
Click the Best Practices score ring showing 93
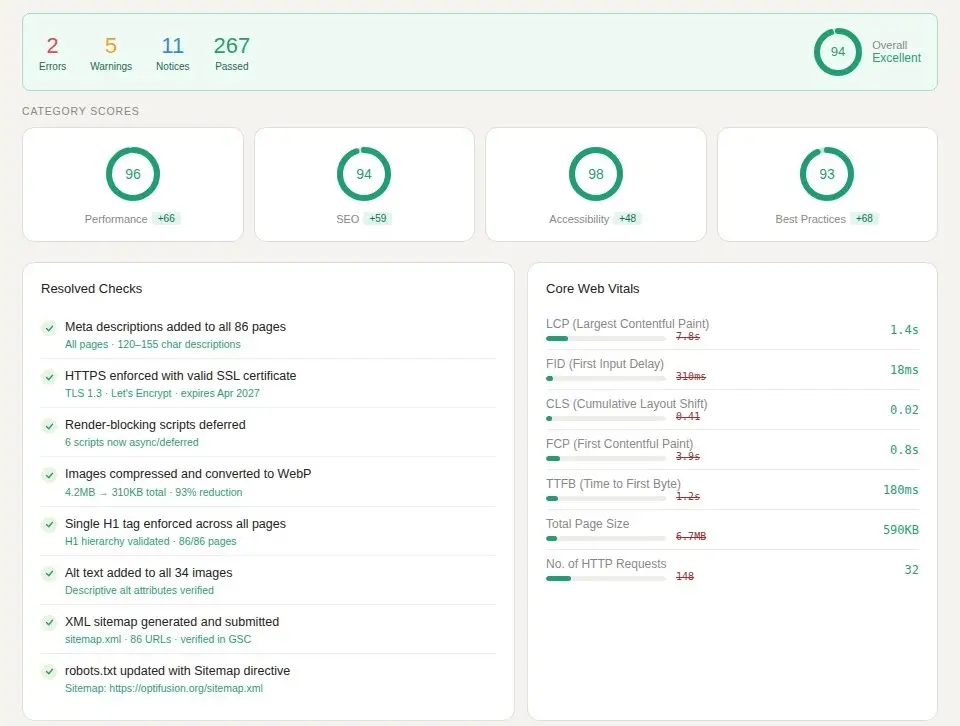coord(827,173)
